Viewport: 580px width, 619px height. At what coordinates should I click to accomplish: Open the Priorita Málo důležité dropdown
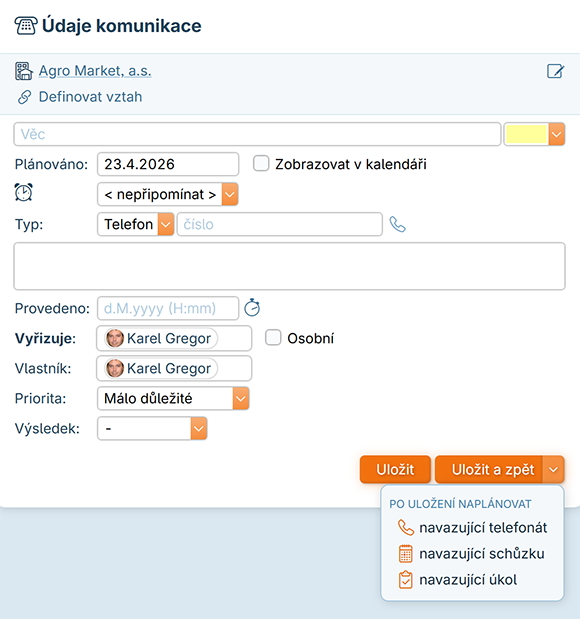click(173, 398)
